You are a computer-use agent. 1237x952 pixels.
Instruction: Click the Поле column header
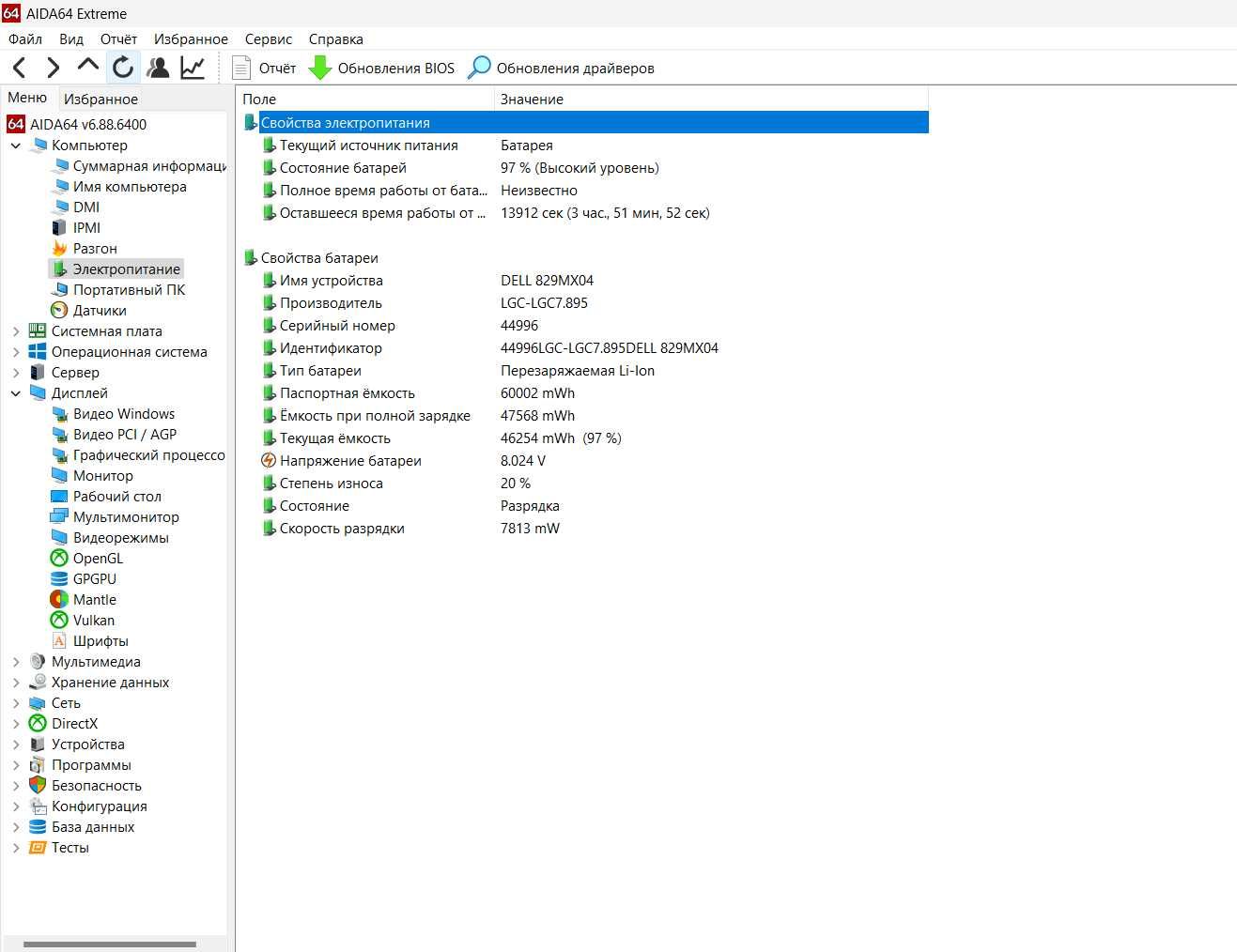[365, 99]
